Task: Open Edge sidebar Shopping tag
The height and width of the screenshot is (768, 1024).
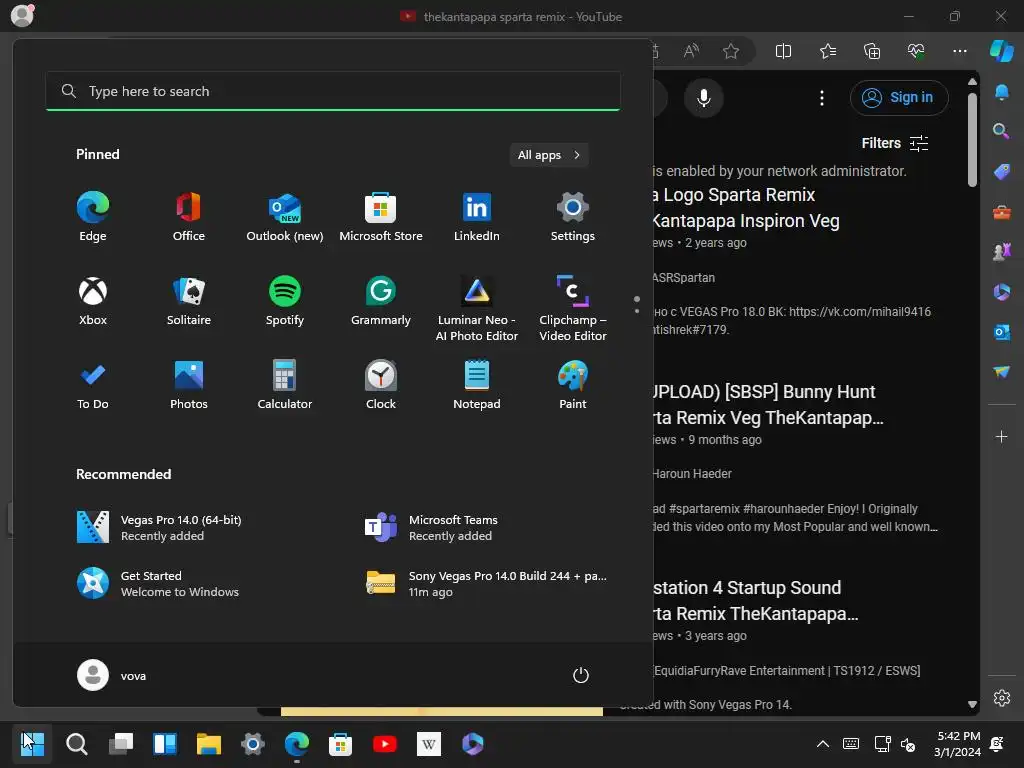Action: (x=1001, y=172)
